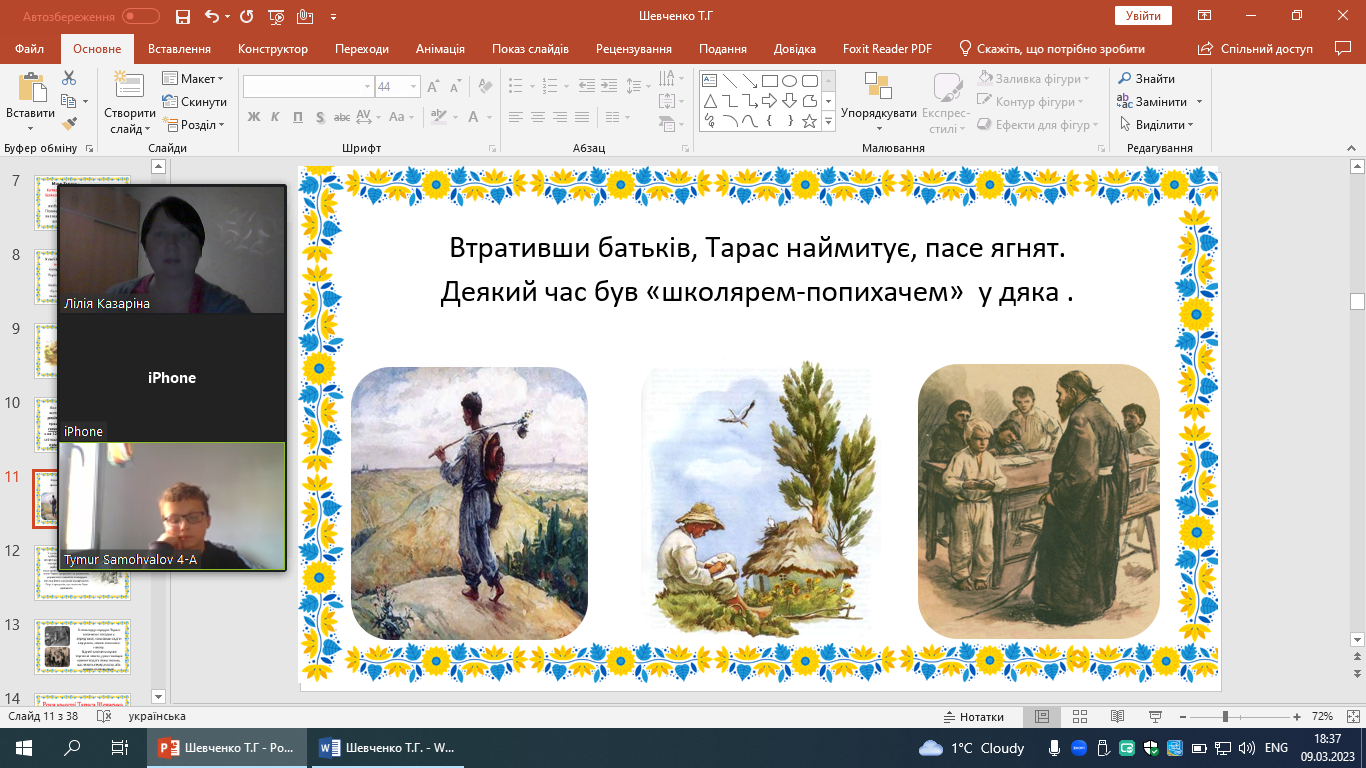Screen dimensions: 1366x768
Task: Select the oval shape in shapes gallery
Action: tap(789, 81)
